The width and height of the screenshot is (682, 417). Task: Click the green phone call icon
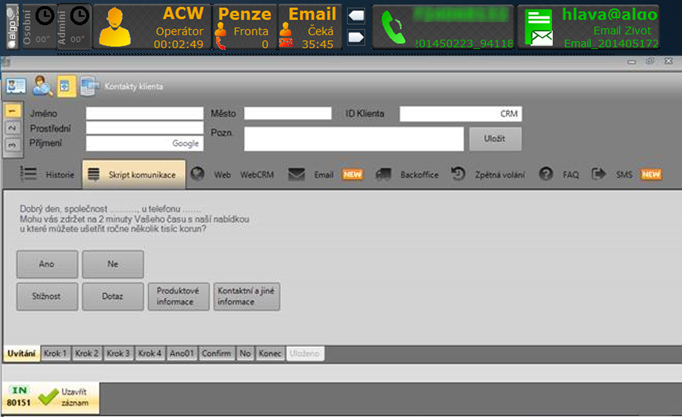[395, 27]
